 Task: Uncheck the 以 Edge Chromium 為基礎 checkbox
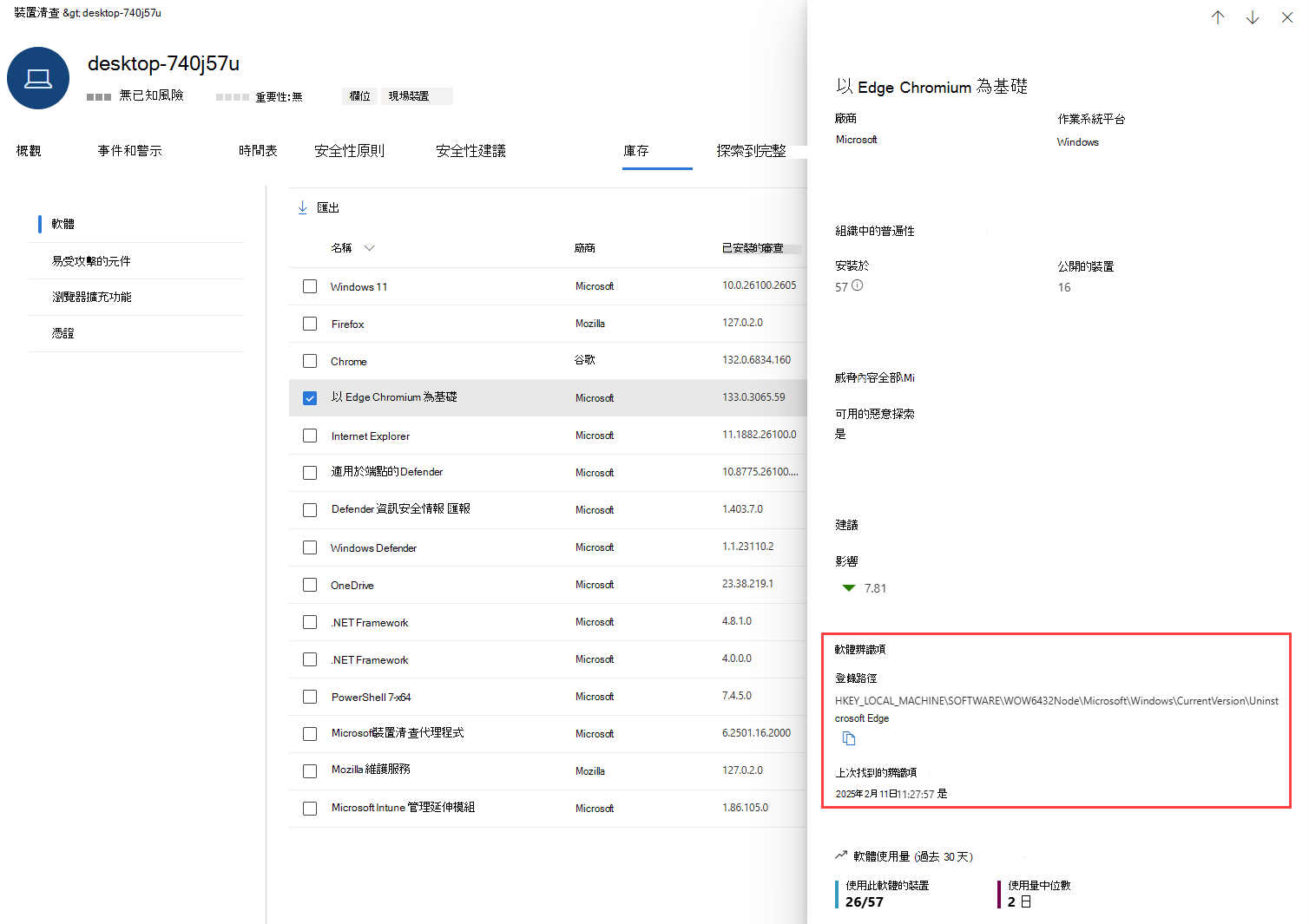[x=310, y=398]
